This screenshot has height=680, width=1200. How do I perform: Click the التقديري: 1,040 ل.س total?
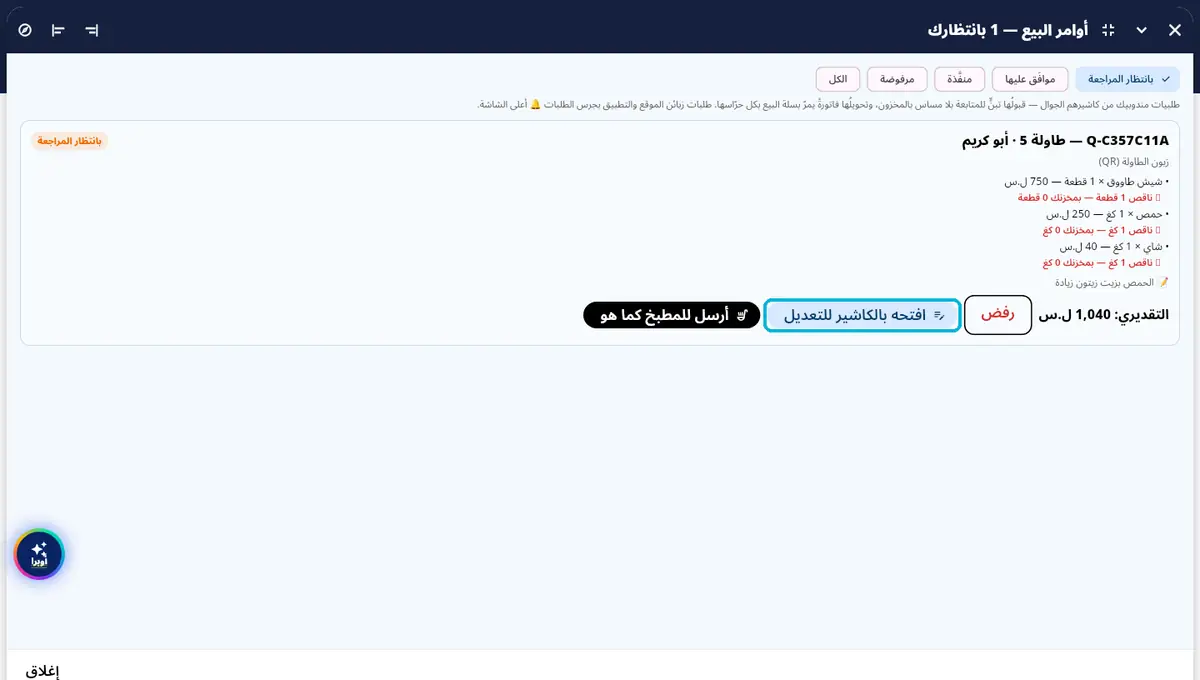click(1104, 315)
